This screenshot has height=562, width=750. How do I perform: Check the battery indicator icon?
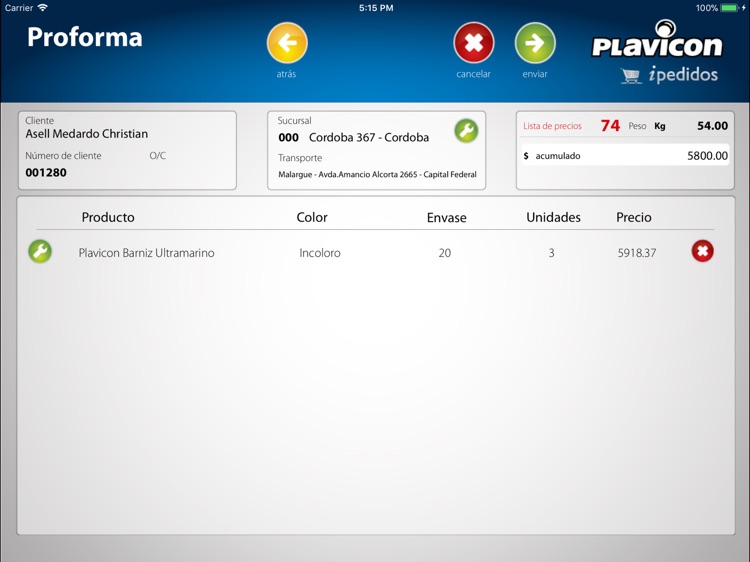[x=730, y=8]
